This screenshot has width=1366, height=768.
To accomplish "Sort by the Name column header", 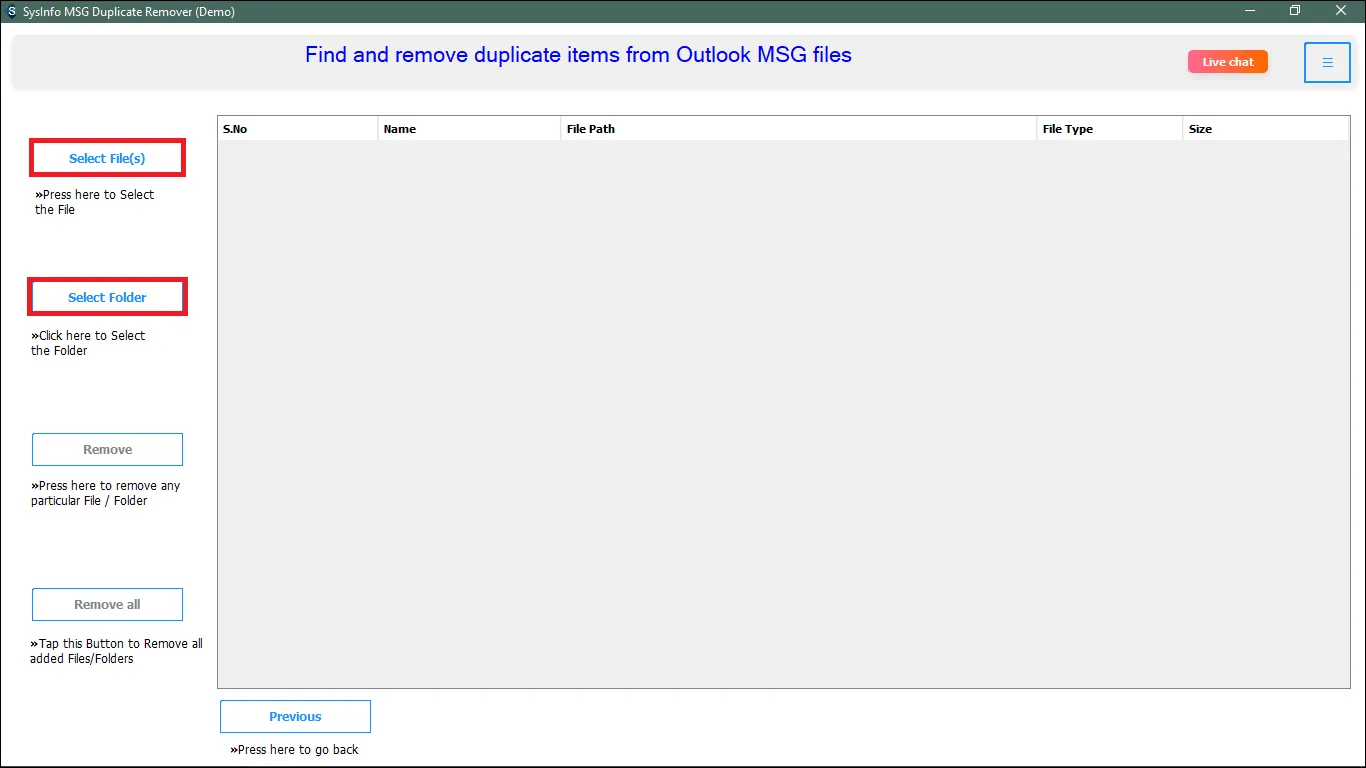I will pos(469,129).
